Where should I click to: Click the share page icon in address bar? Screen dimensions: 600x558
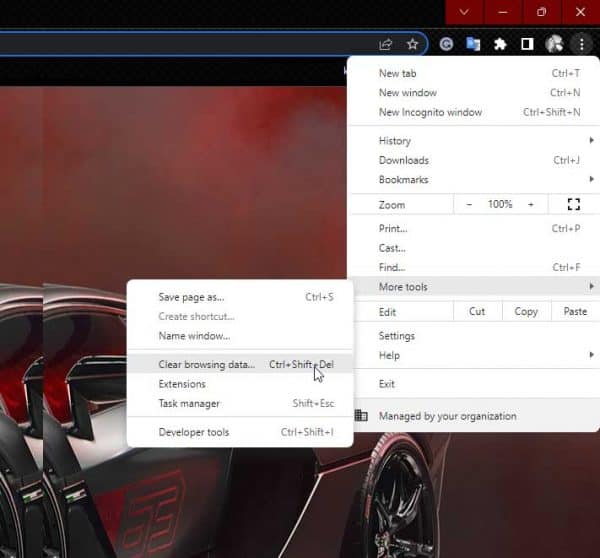click(x=386, y=44)
